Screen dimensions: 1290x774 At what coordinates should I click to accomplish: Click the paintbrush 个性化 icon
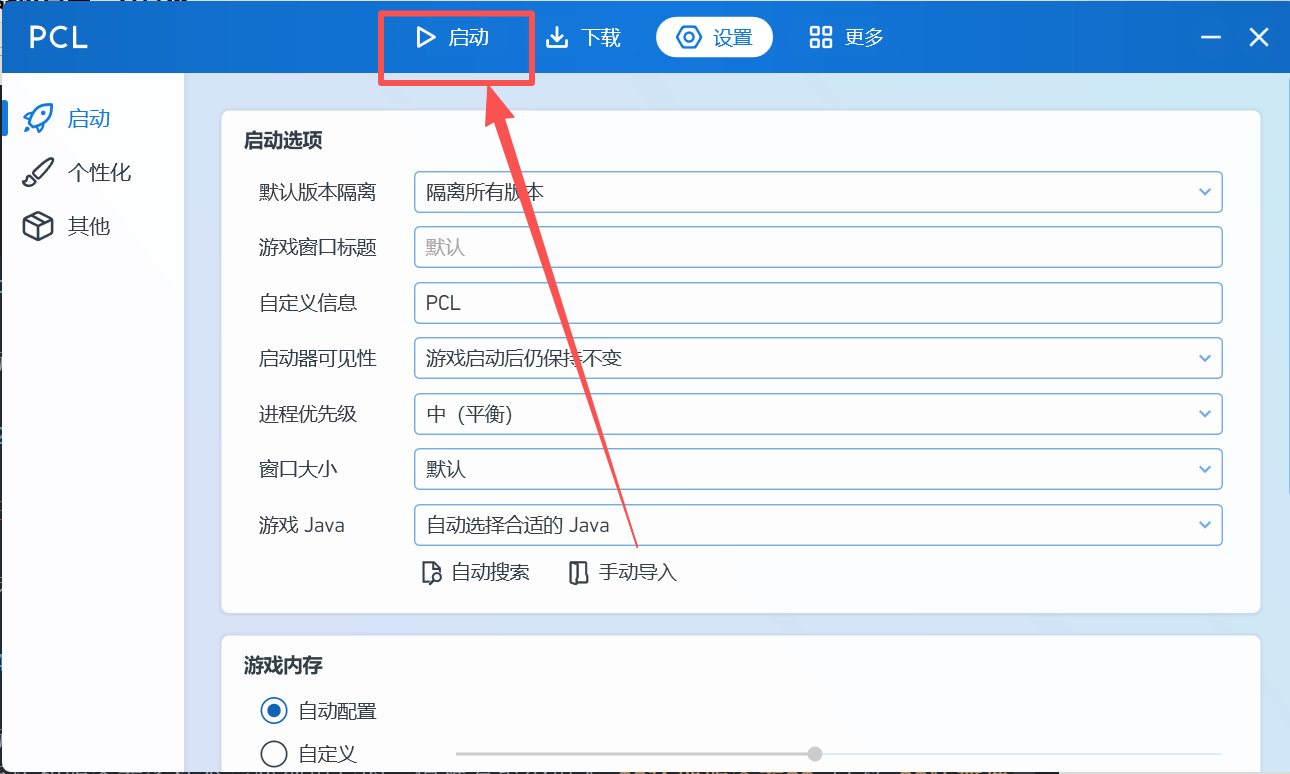click(x=38, y=172)
